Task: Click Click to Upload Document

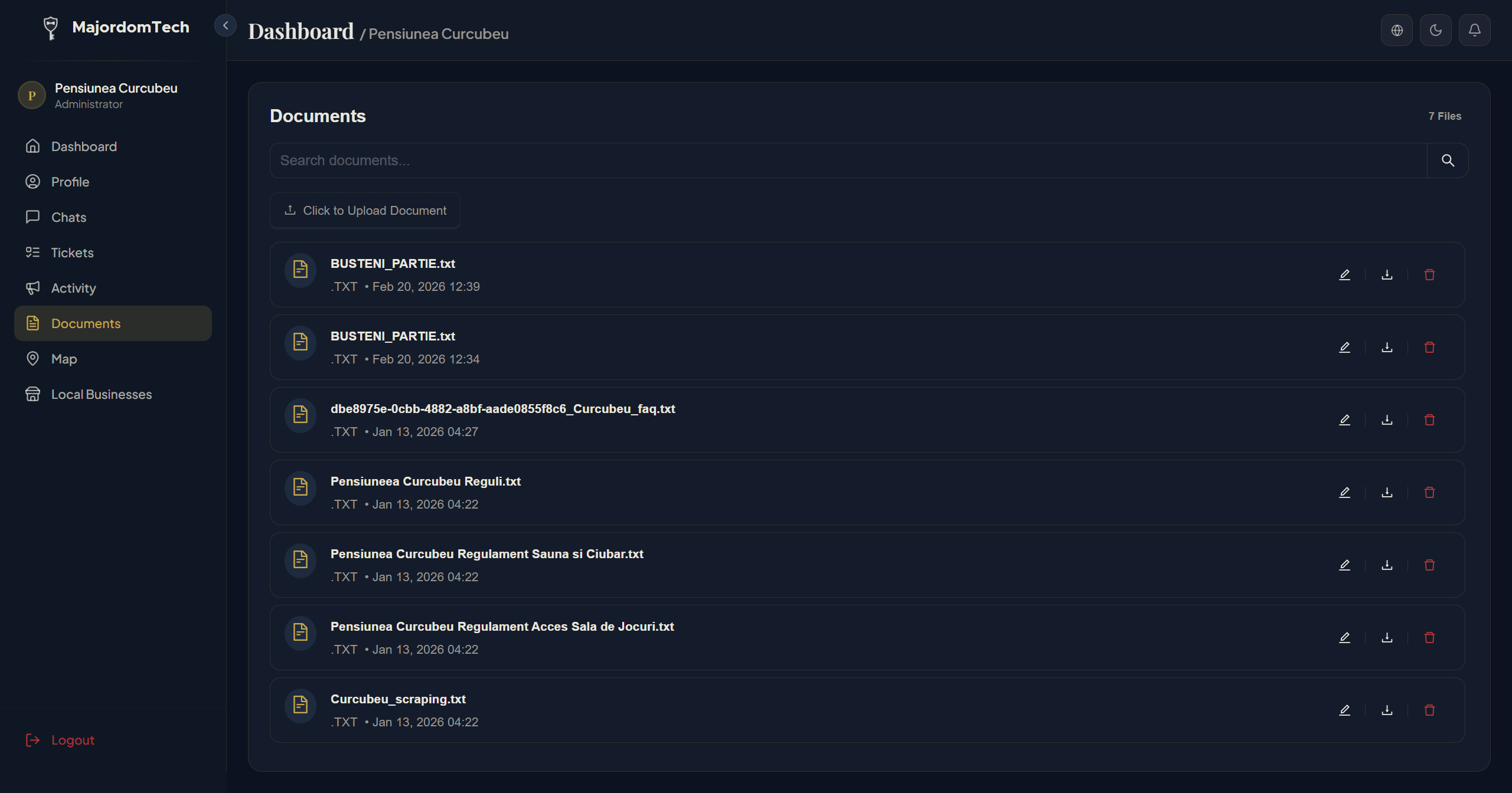Action: 365,211
